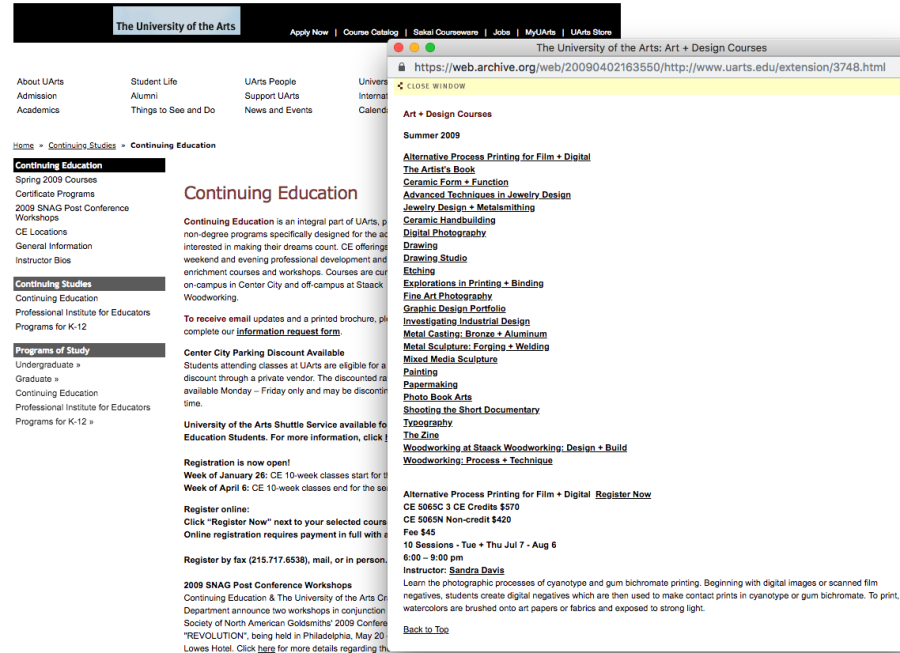Jump to Alternative Process Printing for Film + Digital
The image size is (900, 653).
click(496, 157)
